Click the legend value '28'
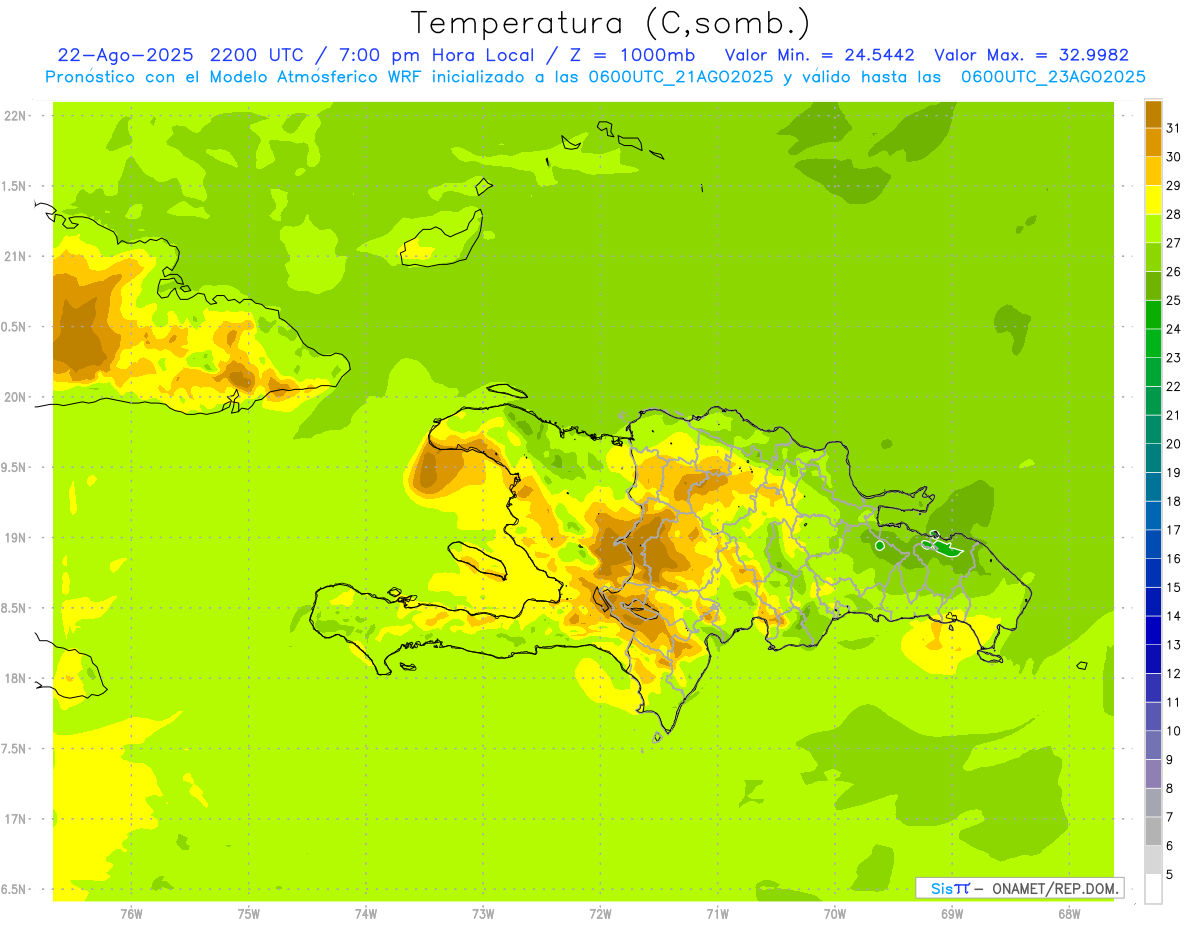 point(1173,214)
